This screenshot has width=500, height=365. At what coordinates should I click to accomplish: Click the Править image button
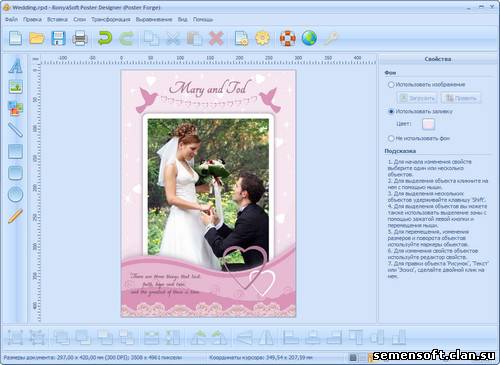click(461, 98)
